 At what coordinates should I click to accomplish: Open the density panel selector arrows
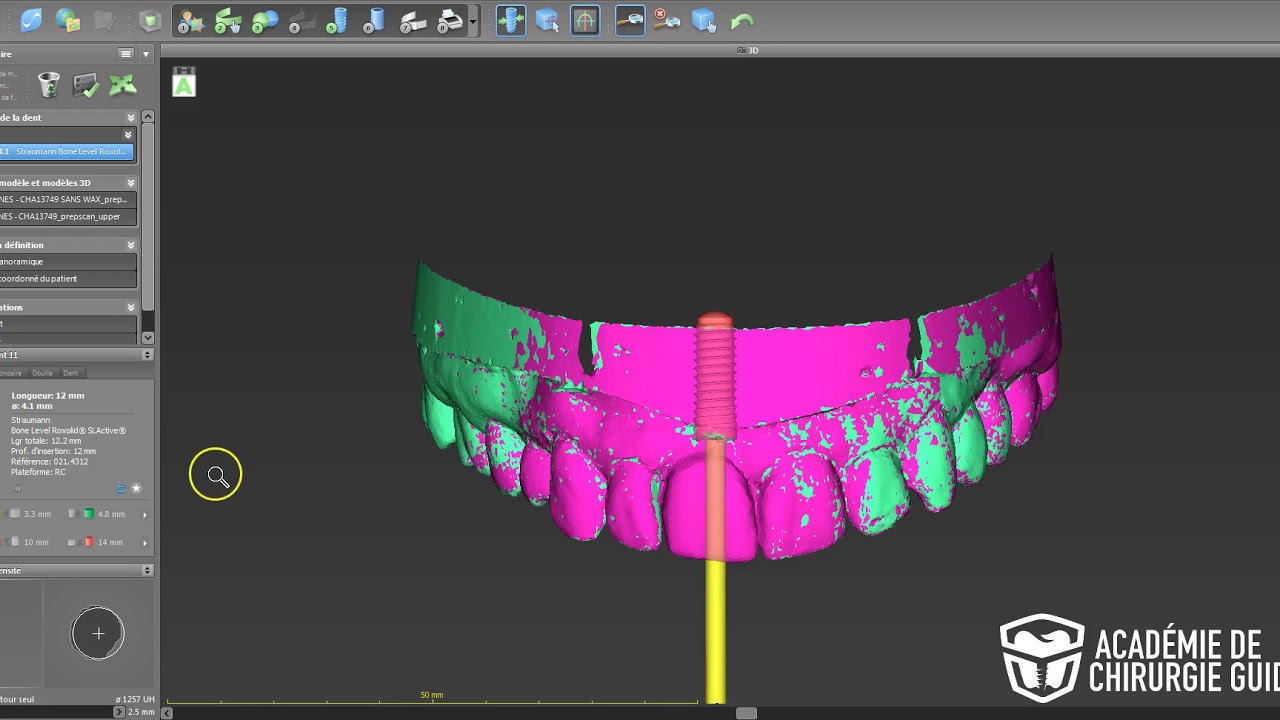click(x=147, y=571)
